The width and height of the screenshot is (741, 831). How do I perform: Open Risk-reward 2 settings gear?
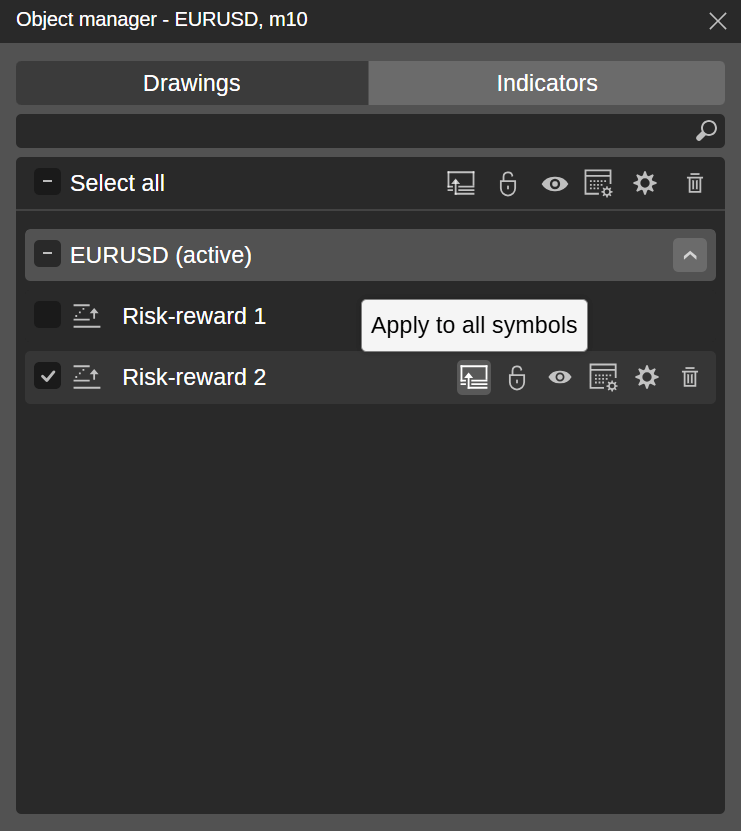pos(647,377)
